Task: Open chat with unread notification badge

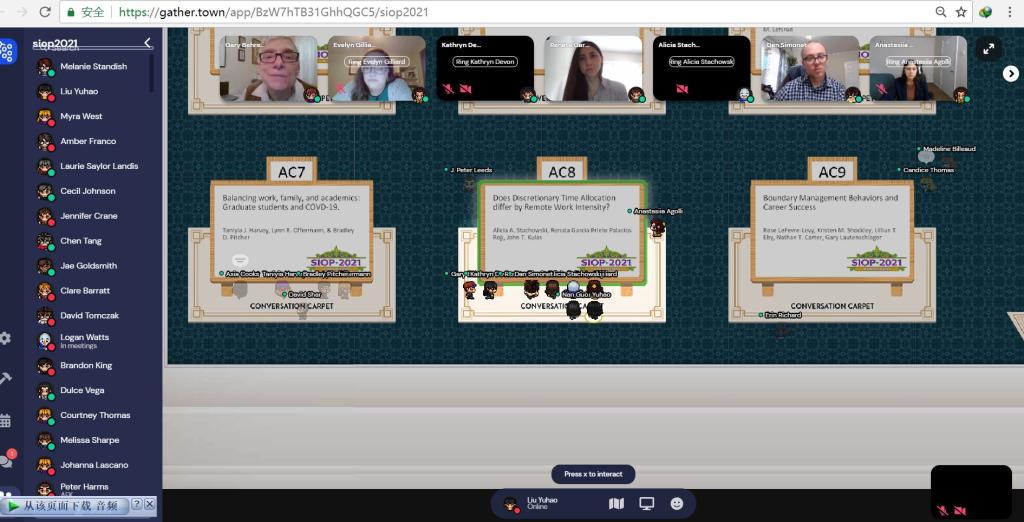Action: point(6,461)
